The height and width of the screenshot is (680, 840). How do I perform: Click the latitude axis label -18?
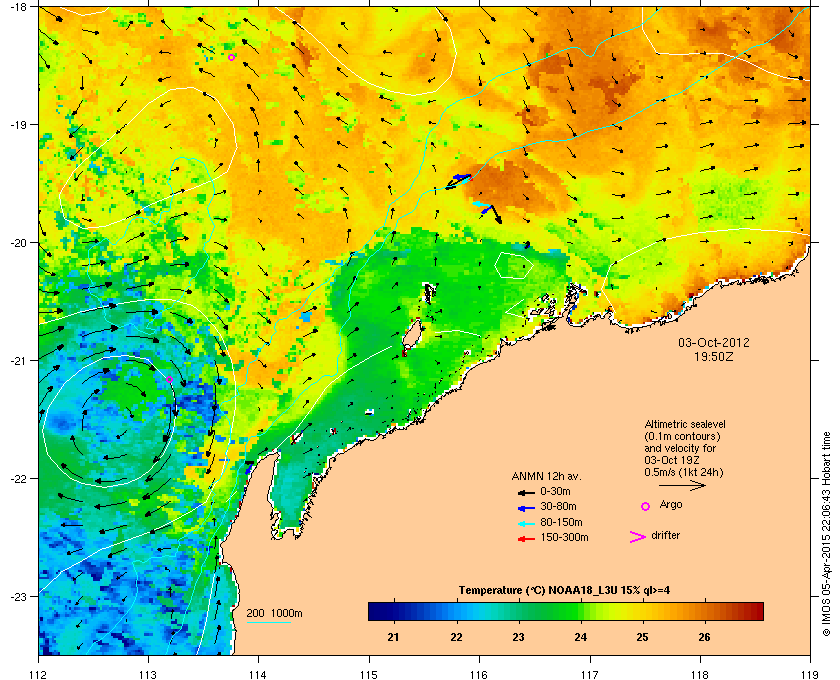click(x=19, y=6)
